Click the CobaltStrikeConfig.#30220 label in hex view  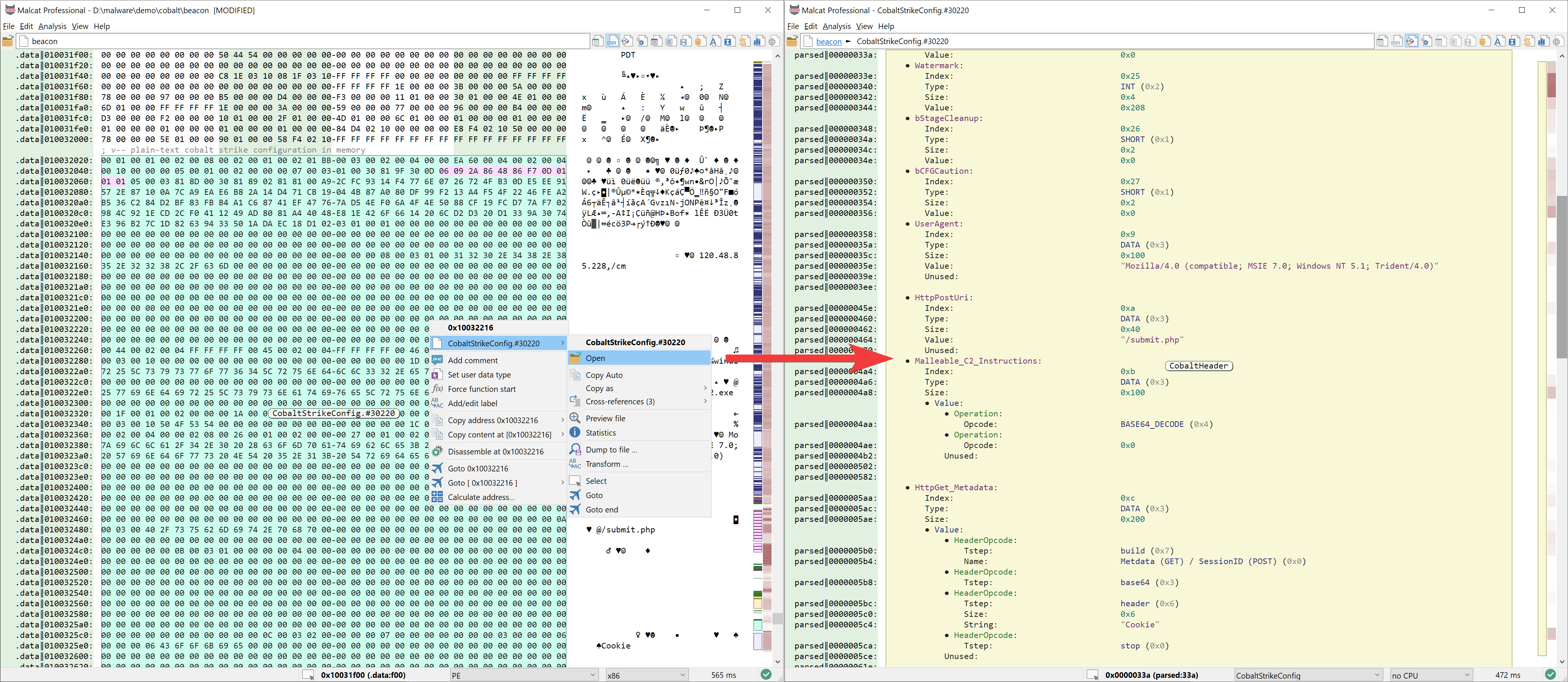pyautogui.click(x=333, y=413)
